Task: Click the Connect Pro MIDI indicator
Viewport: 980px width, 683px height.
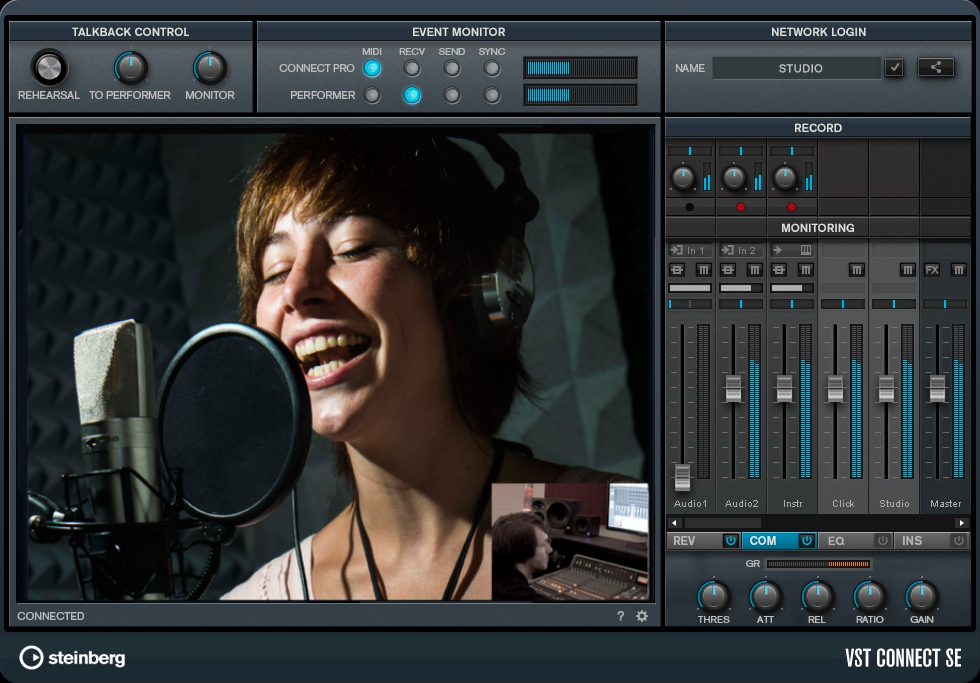Action: click(x=372, y=68)
